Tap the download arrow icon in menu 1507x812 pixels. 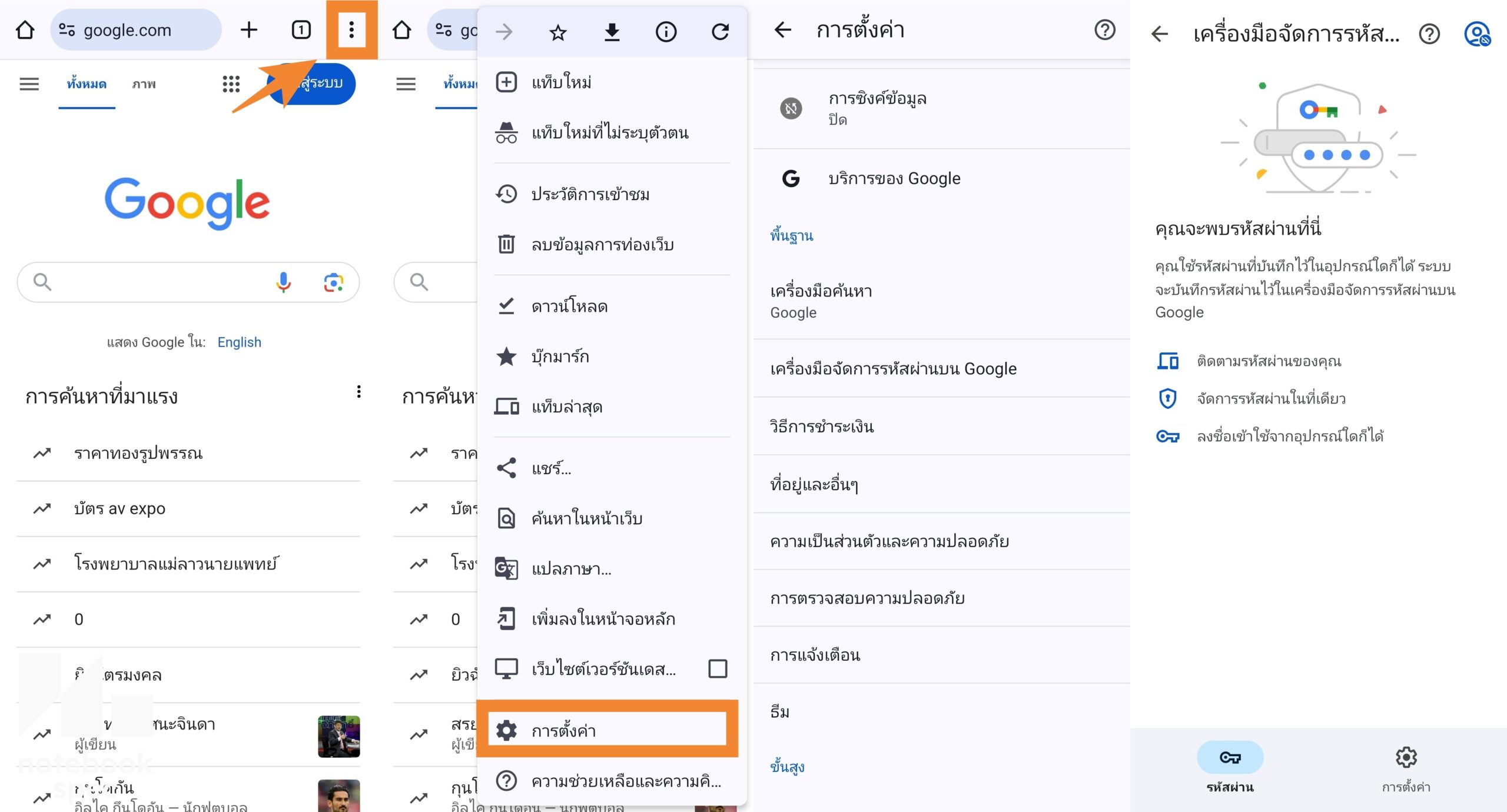click(x=612, y=32)
